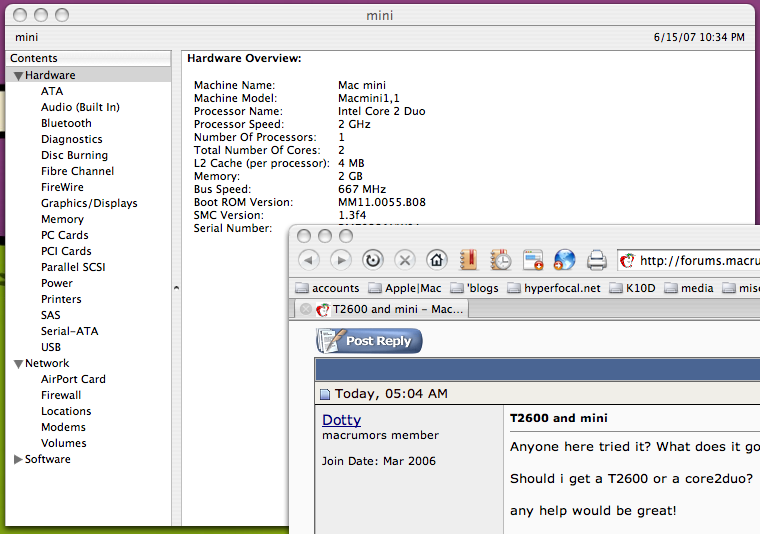Open Dotty's profile link
760x534 pixels.
342,420
